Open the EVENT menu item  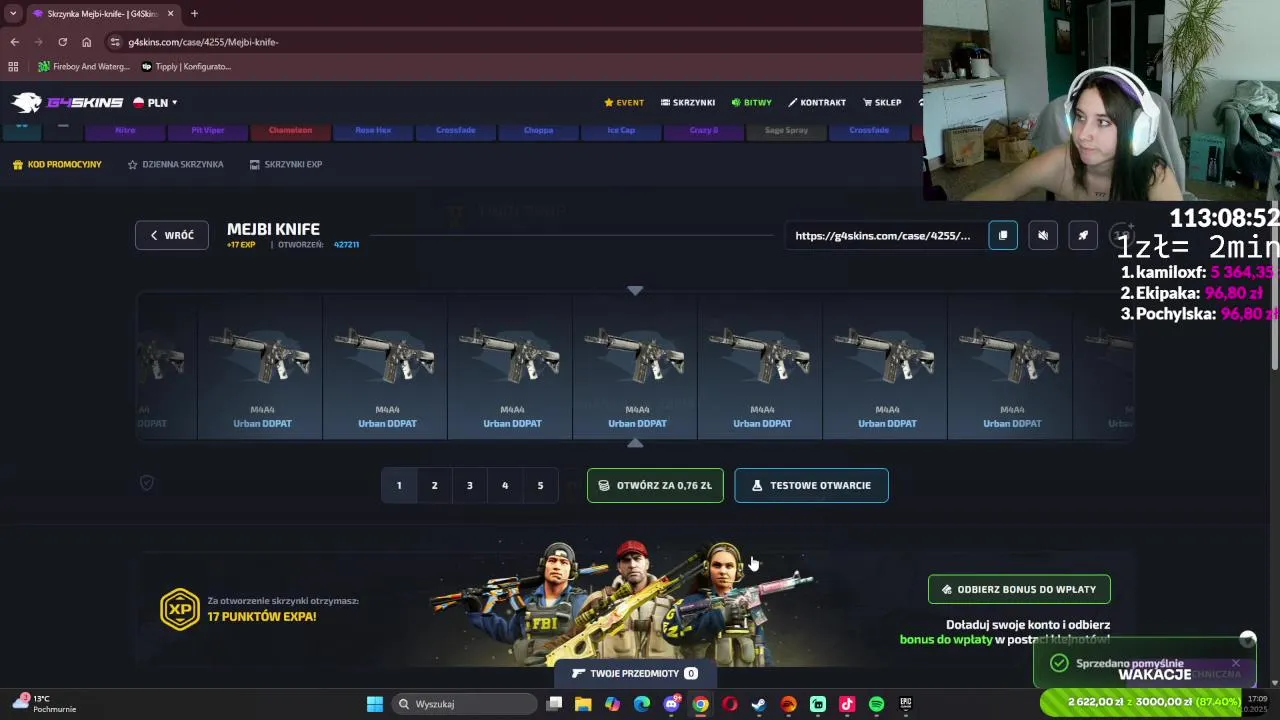pos(624,102)
